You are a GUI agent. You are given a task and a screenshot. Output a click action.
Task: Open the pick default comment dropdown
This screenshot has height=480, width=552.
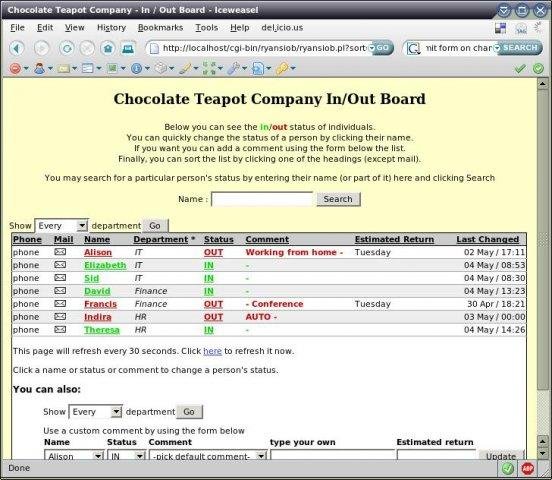pyautogui.click(x=208, y=456)
